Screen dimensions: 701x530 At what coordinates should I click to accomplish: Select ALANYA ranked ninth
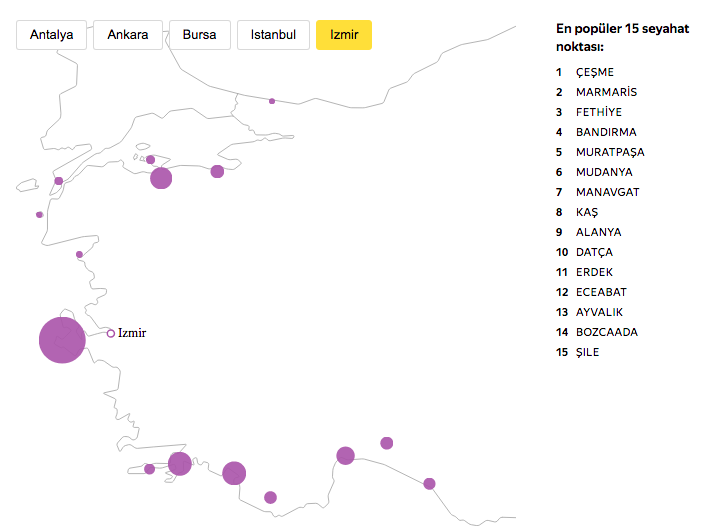coord(598,232)
